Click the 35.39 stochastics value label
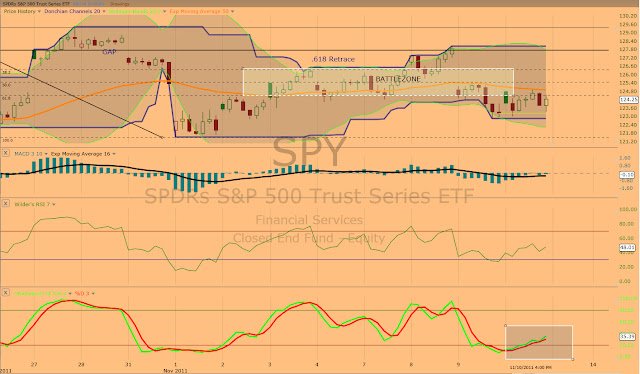The height and width of the screenshot is (374, 640). [627, 337]
